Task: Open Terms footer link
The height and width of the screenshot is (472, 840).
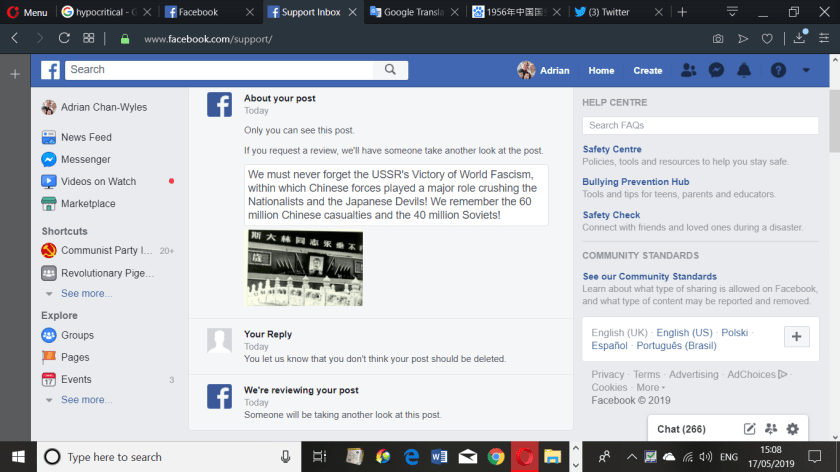Action: [647, 374]
